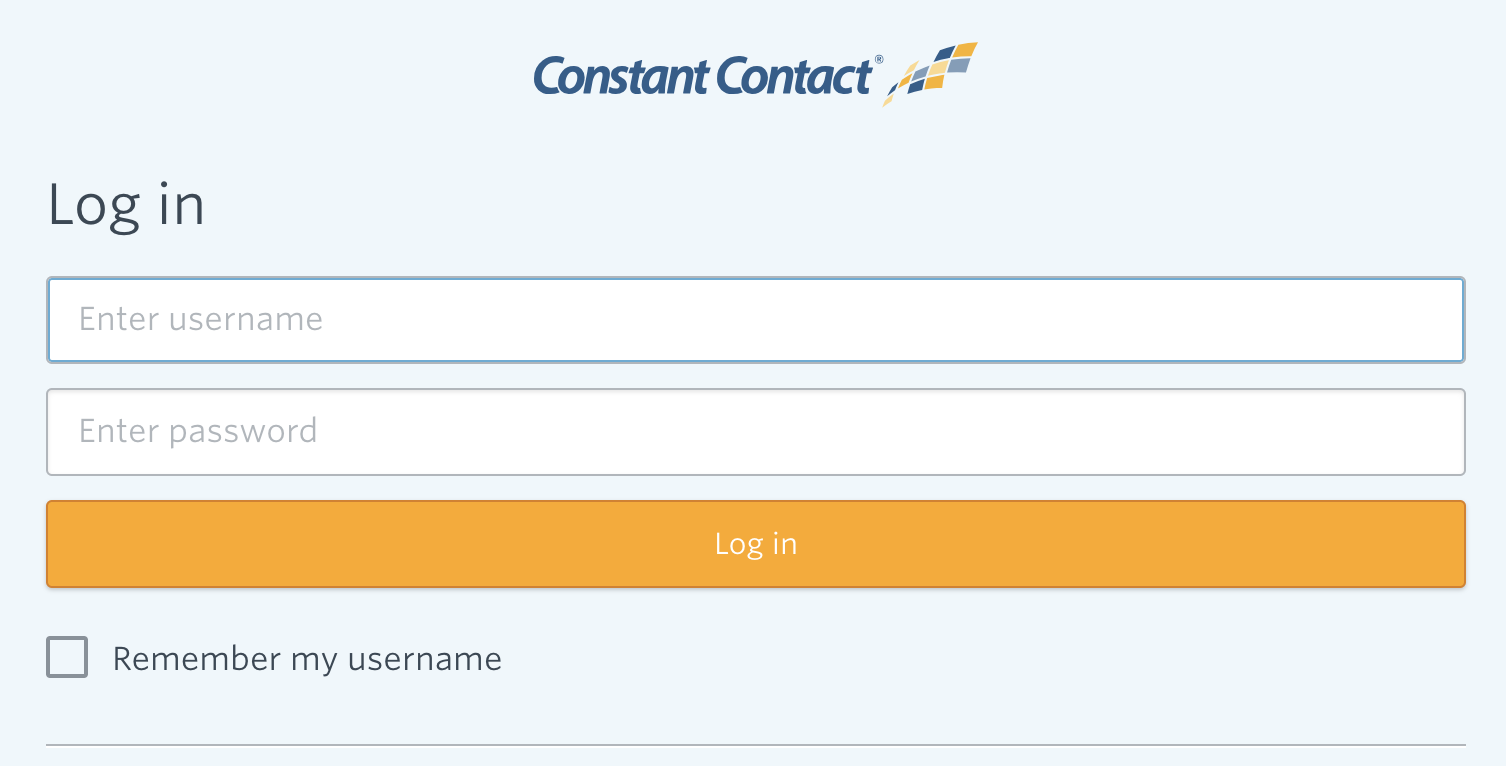Click the gray diamond in the logo graphic

pyautogui.click(x=958, y=66)
